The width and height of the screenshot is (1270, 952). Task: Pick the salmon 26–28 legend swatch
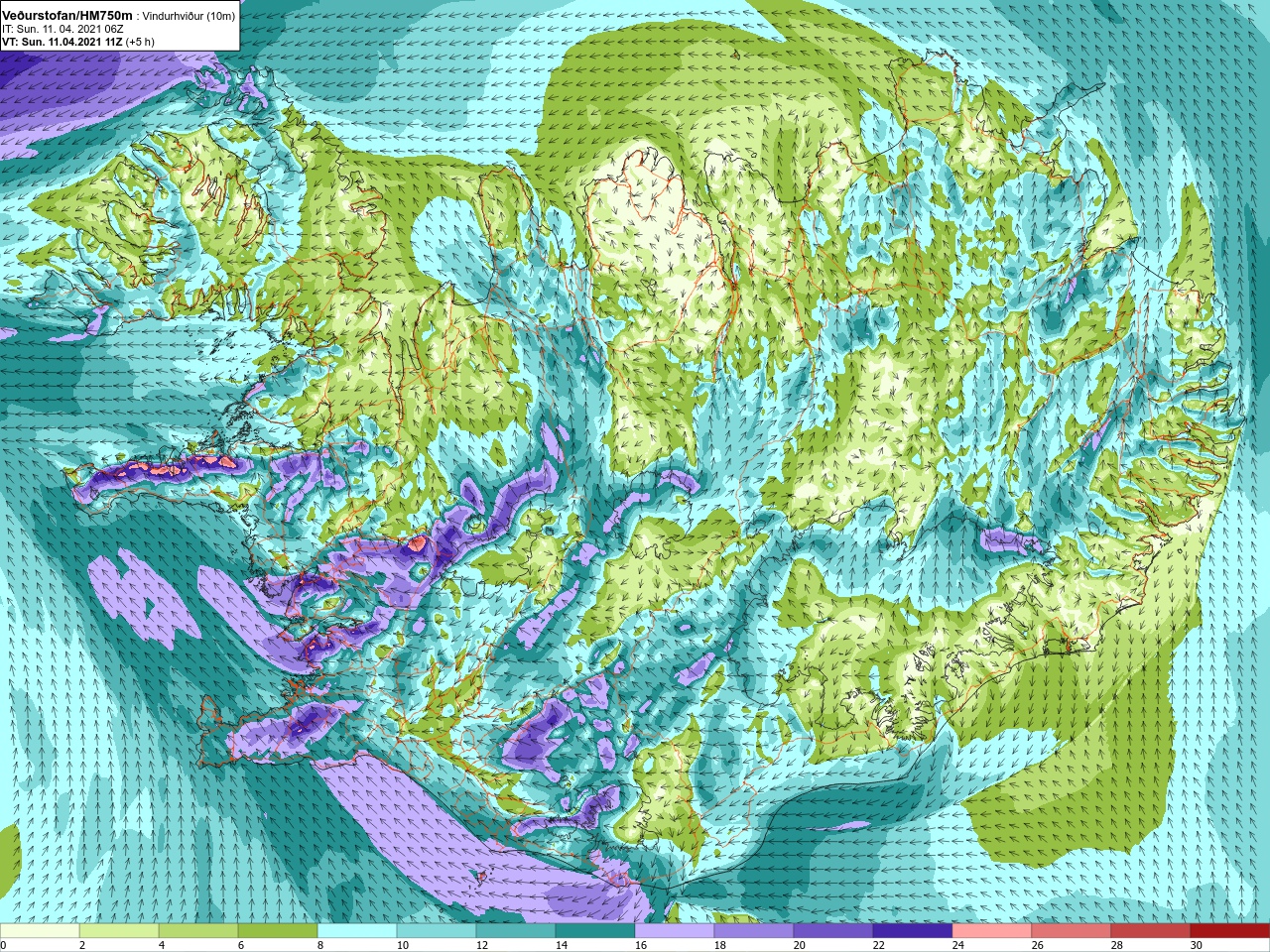(1072, 931)
